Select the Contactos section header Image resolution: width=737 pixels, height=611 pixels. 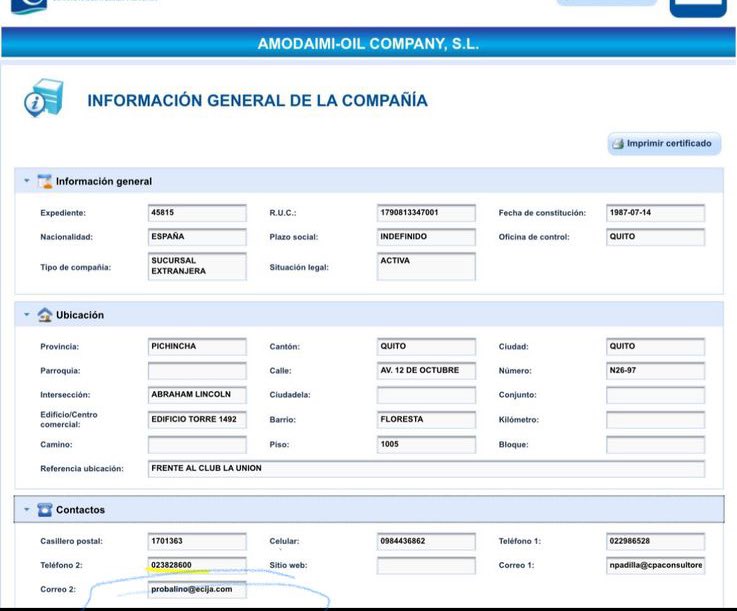pos(369,509)
